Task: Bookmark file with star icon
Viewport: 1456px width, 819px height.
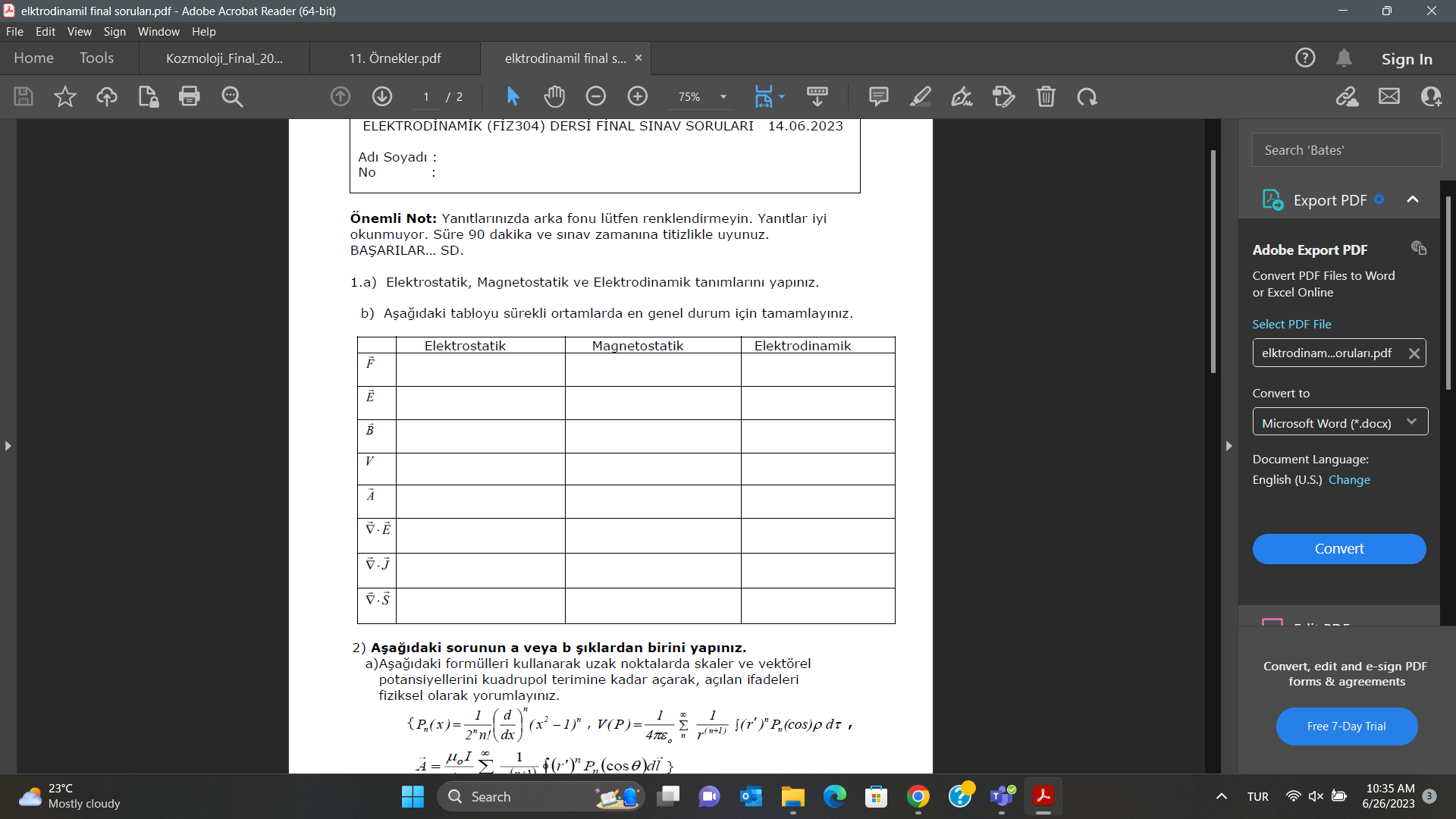Action: (x=65, y=96)
